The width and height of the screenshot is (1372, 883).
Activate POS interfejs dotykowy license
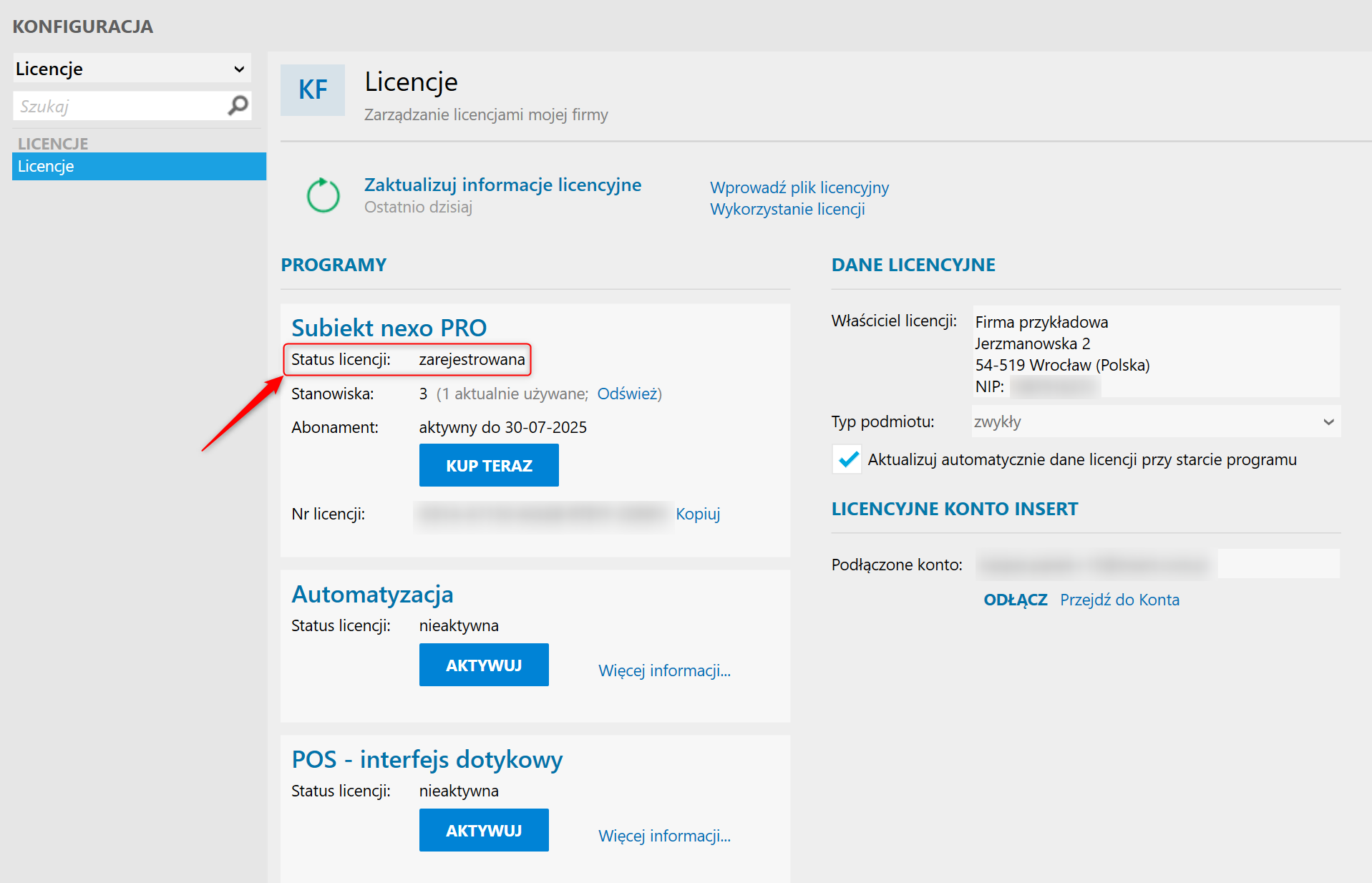click(484, 831)
